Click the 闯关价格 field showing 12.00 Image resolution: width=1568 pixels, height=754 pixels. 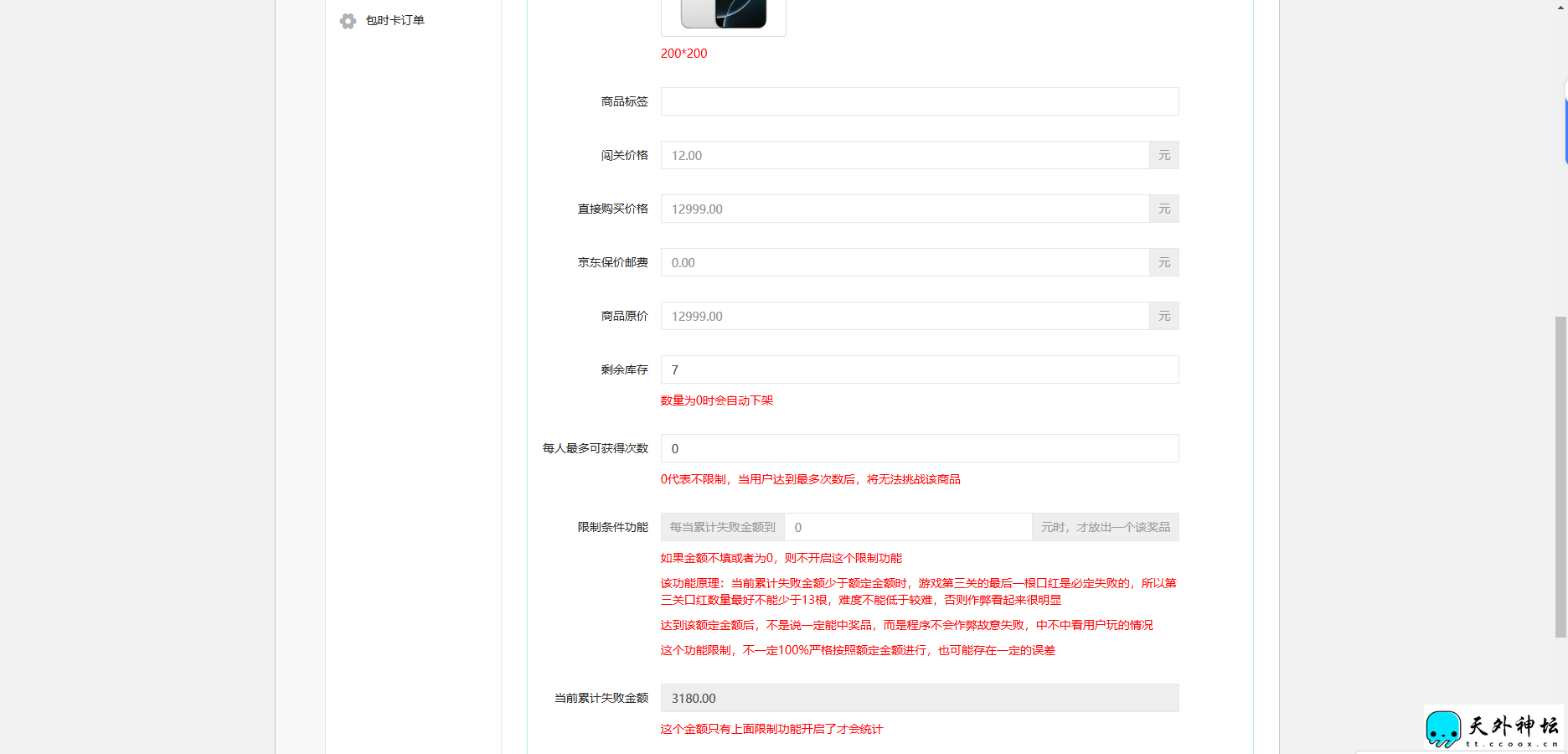pyautogui.click(x=905, y=155)
